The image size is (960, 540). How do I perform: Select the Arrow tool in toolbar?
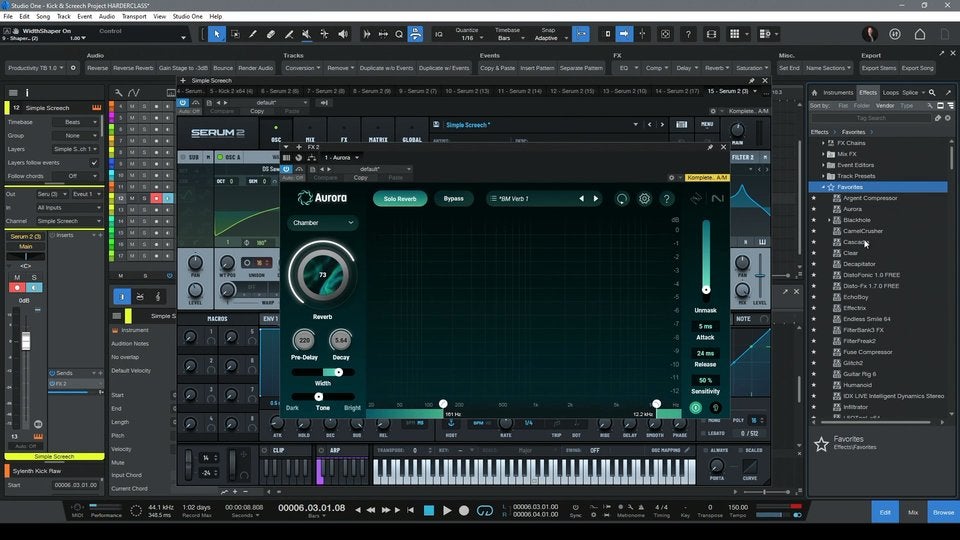(217, 34)
